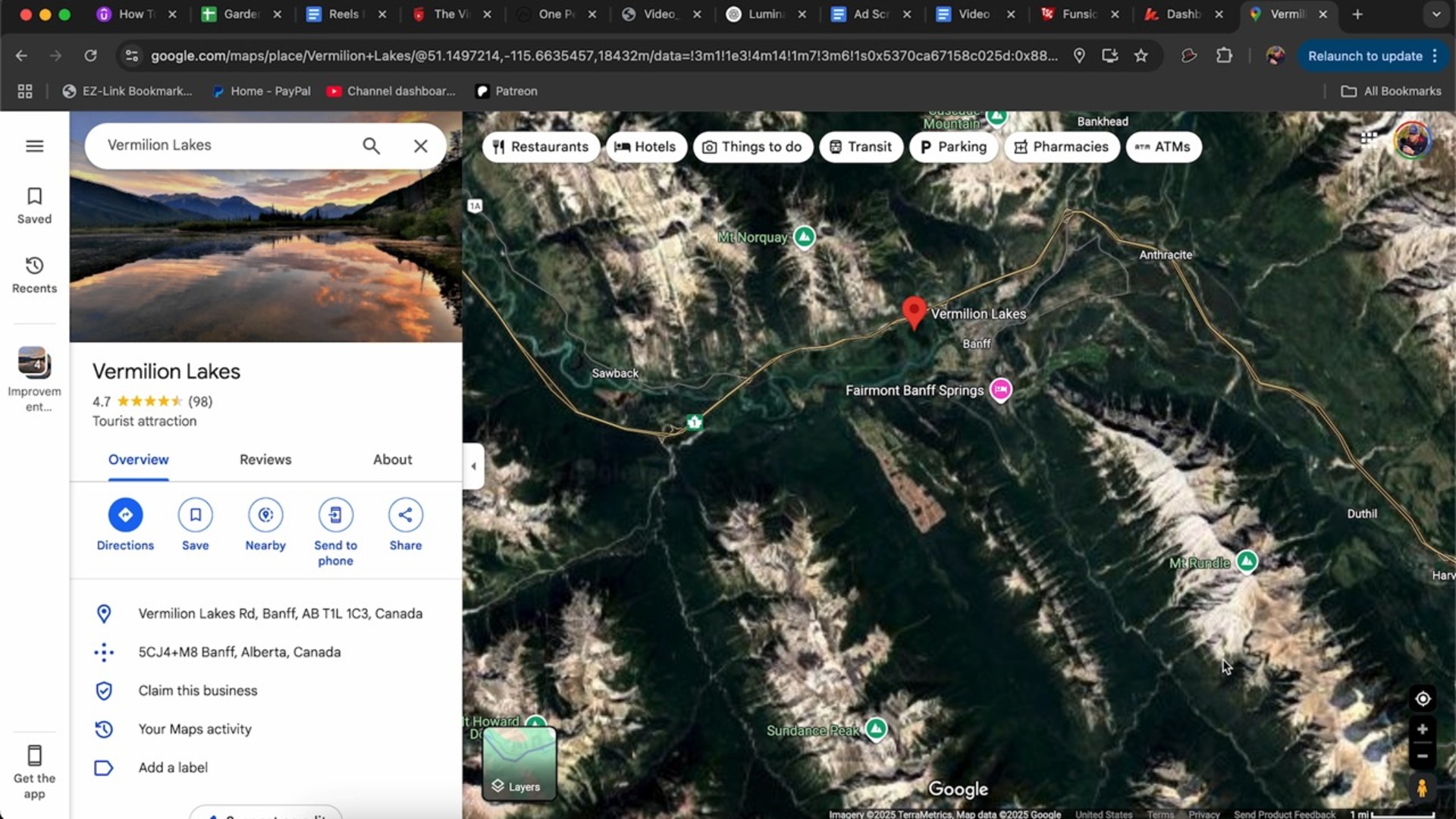Click the Street View pegman icon
The width and height of the screenshot is (1456, 819).
[1423, 789]
